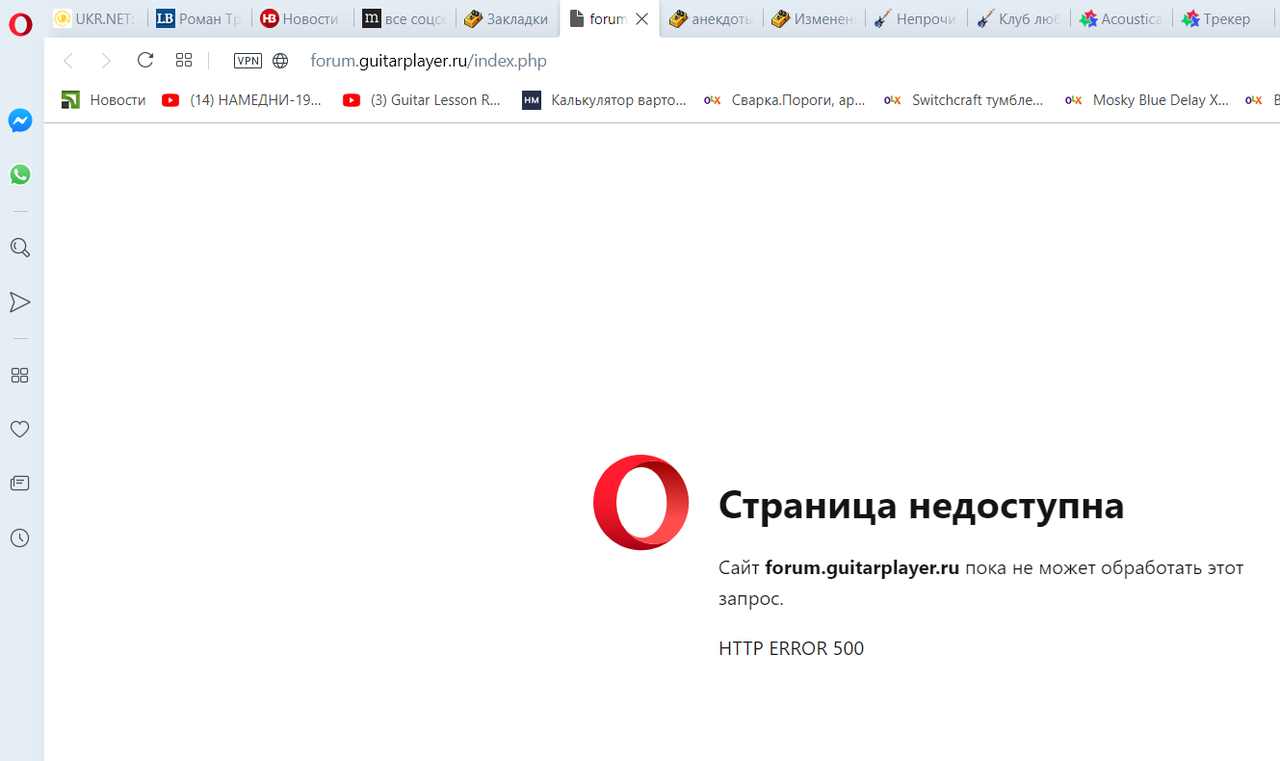Click the large Opera logo on error page

click(641, 502)
